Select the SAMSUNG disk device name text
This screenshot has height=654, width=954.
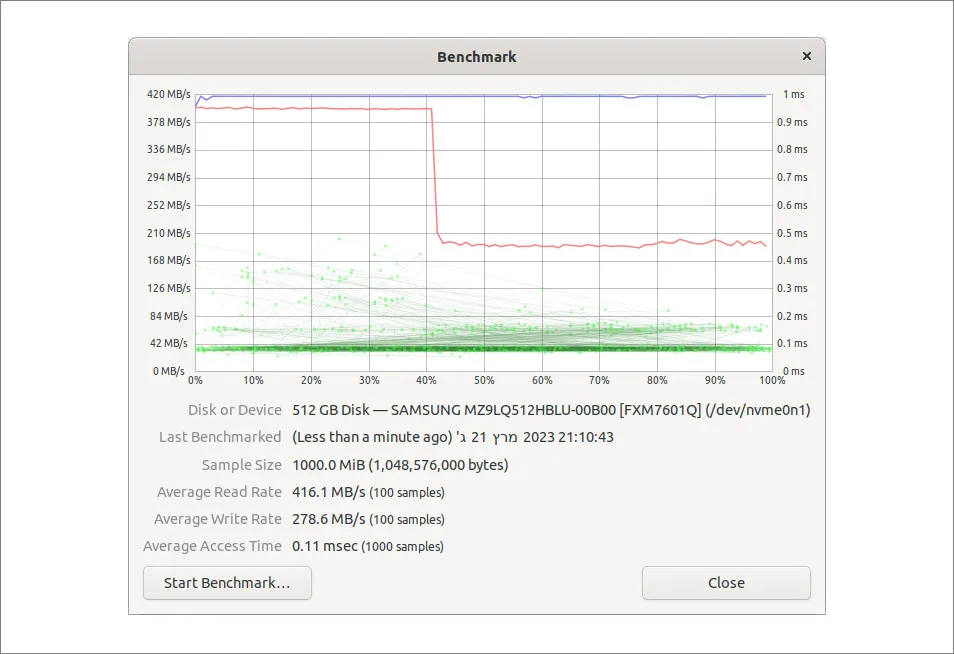coord(550,410)
